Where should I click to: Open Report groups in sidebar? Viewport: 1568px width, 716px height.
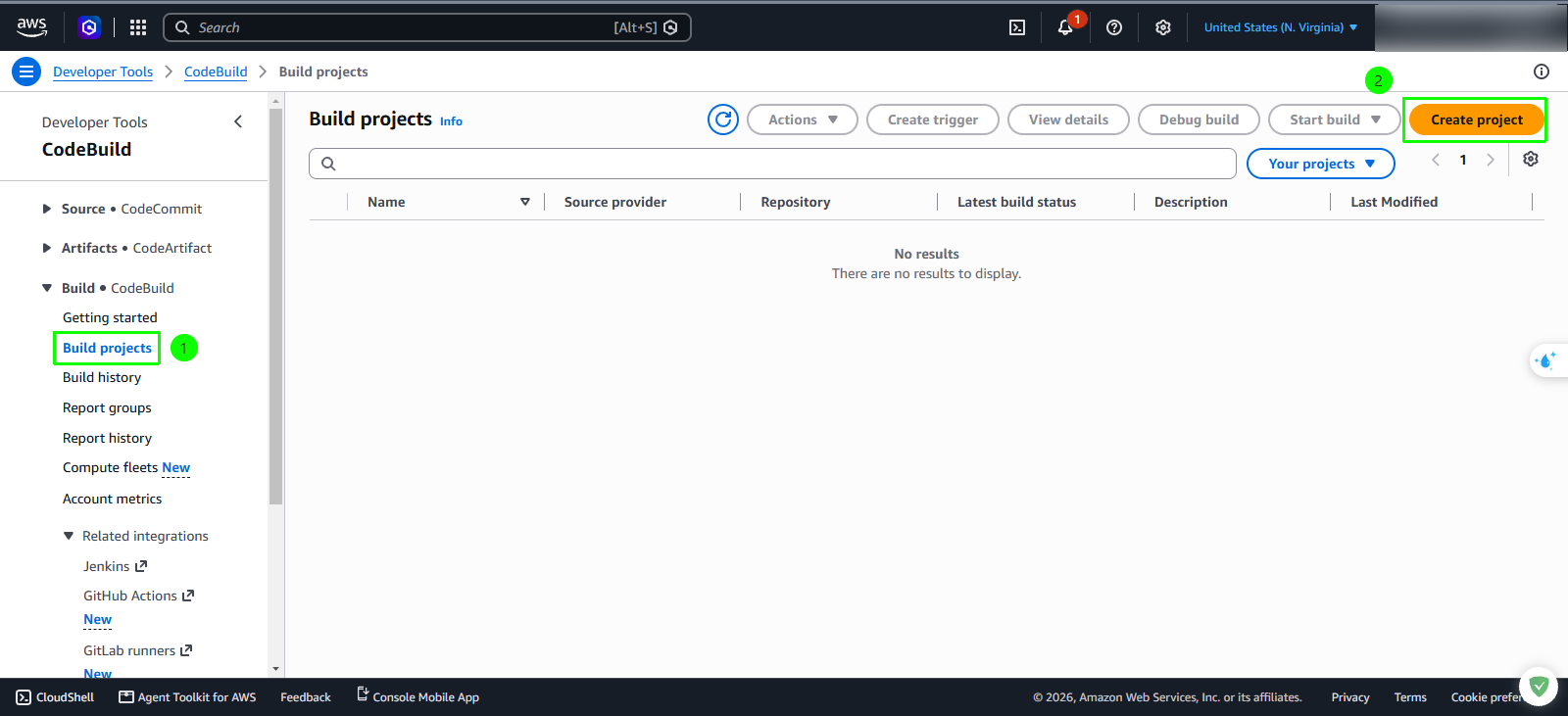(107, 407)
